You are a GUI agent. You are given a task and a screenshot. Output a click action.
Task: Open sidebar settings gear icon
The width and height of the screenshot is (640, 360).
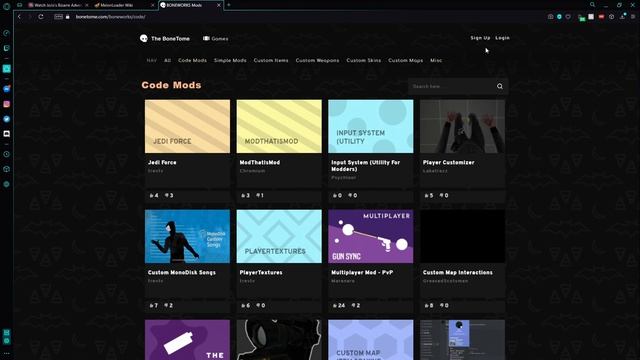pos(7,184)
